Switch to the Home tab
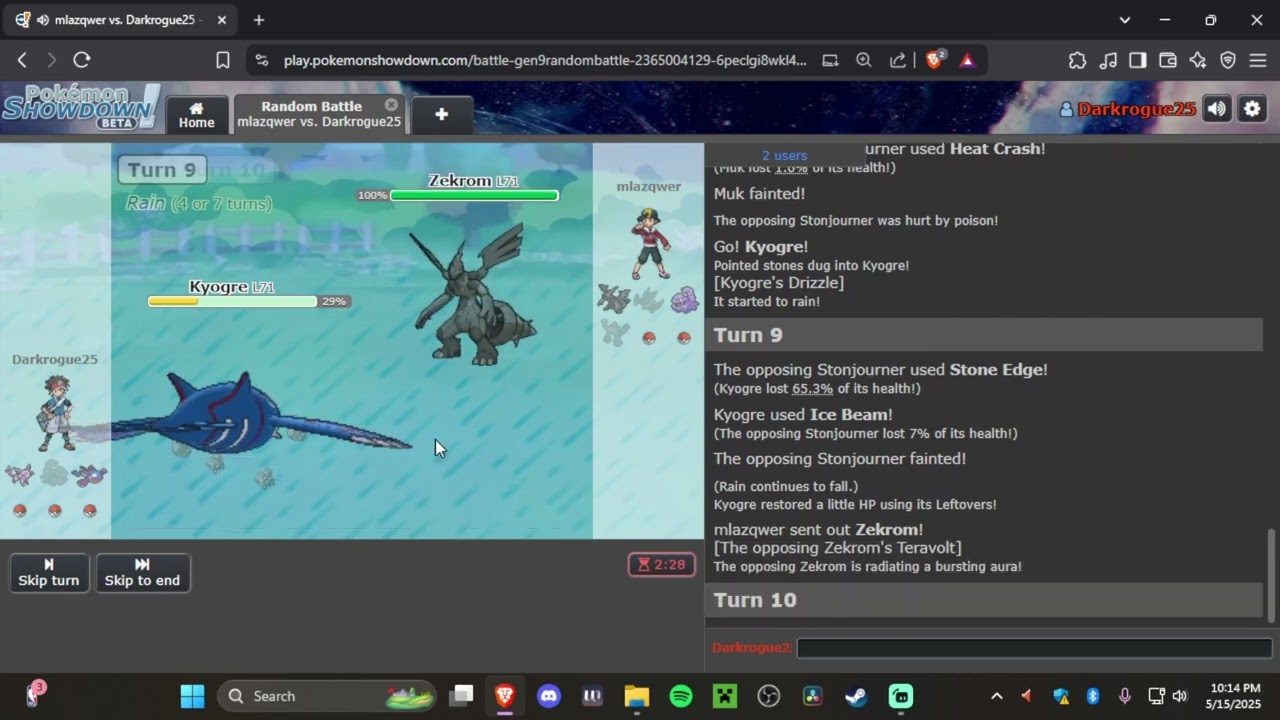 coord(196,115)
